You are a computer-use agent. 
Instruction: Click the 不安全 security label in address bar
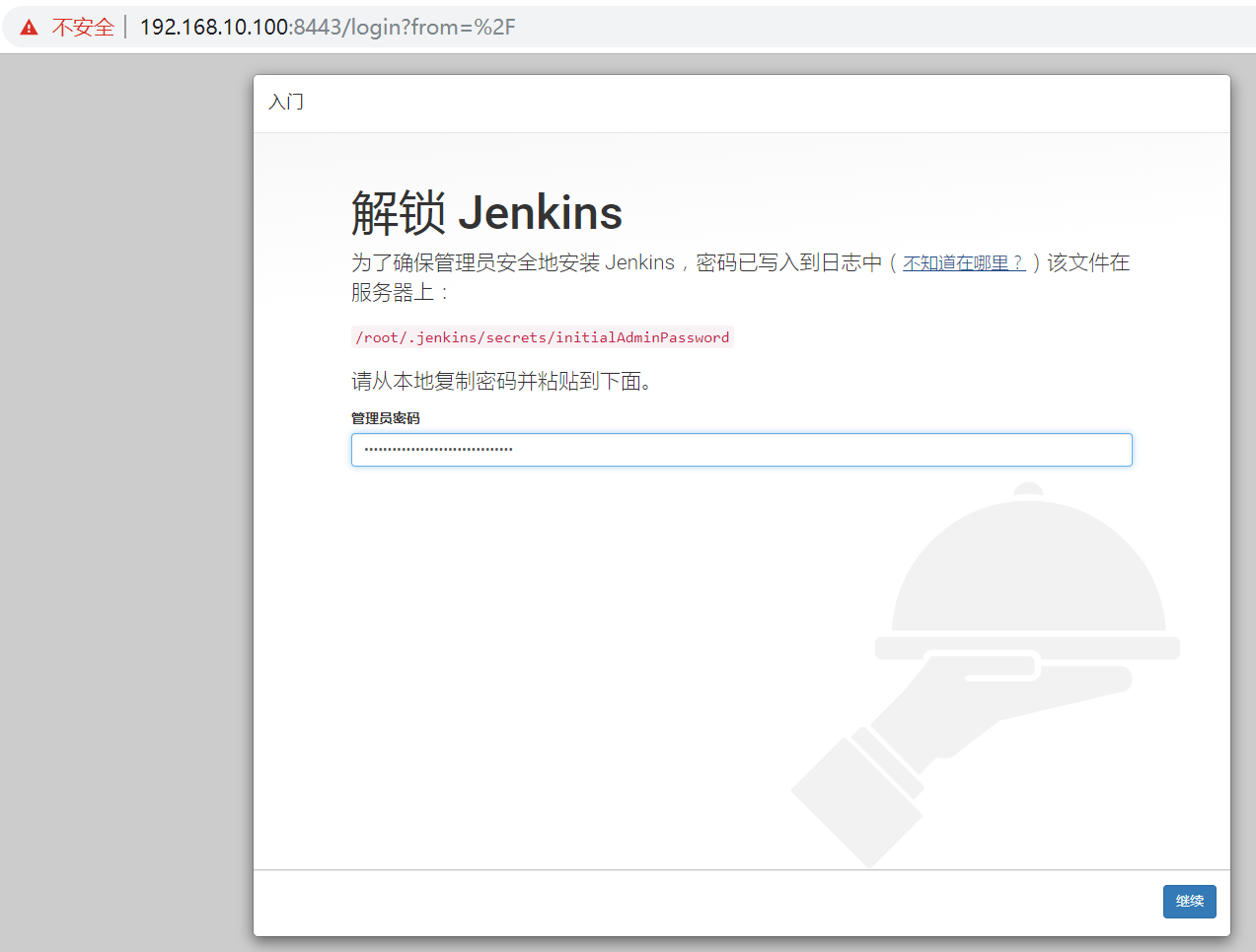[x=83, y=28]
